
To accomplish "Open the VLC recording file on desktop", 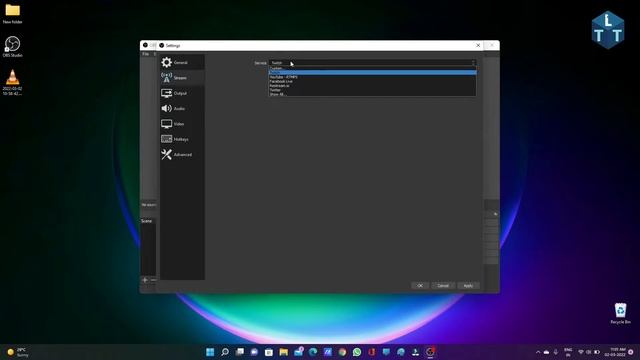I will tap(13, 82).
